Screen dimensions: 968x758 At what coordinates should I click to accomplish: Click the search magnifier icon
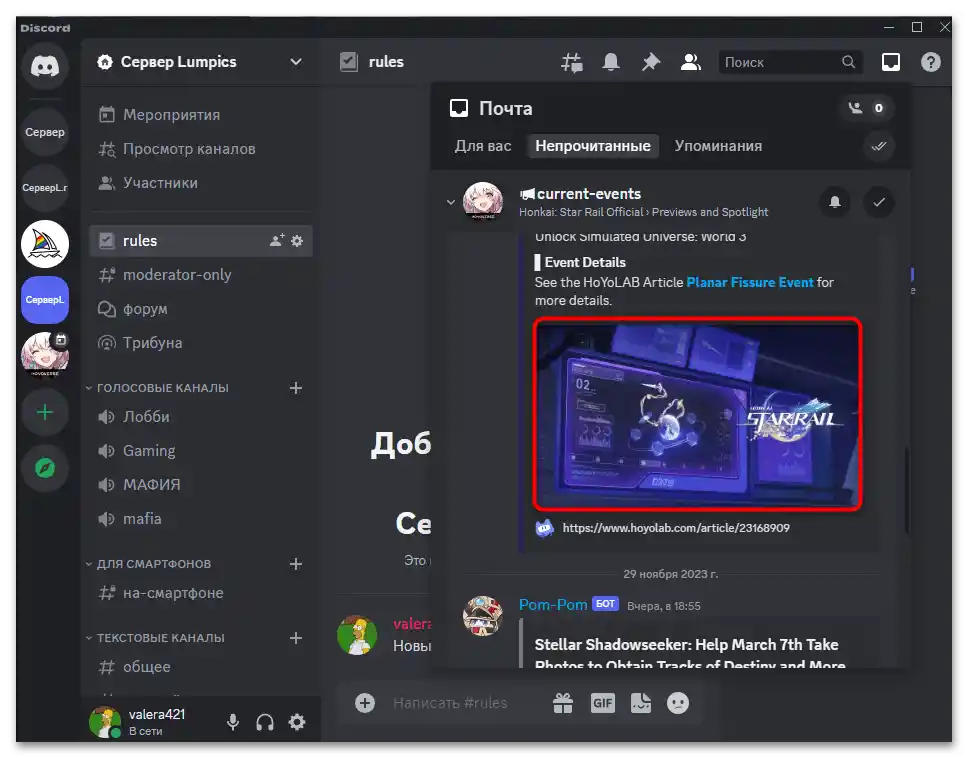[x=849, y=62]
